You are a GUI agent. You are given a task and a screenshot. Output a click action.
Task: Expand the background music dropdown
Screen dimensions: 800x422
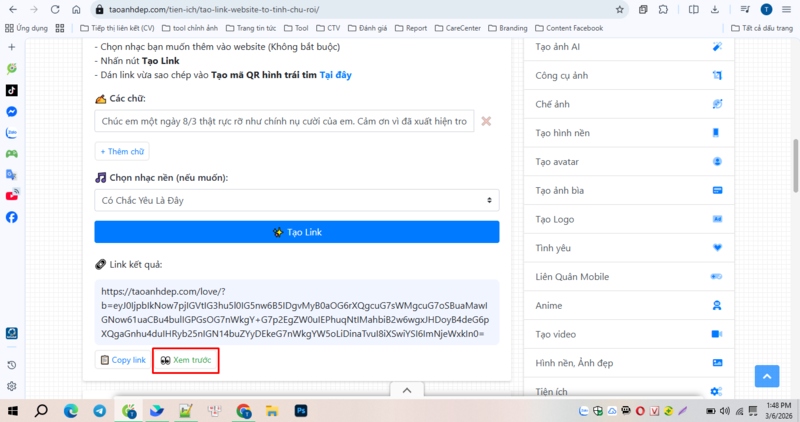(x=297, y=200)
